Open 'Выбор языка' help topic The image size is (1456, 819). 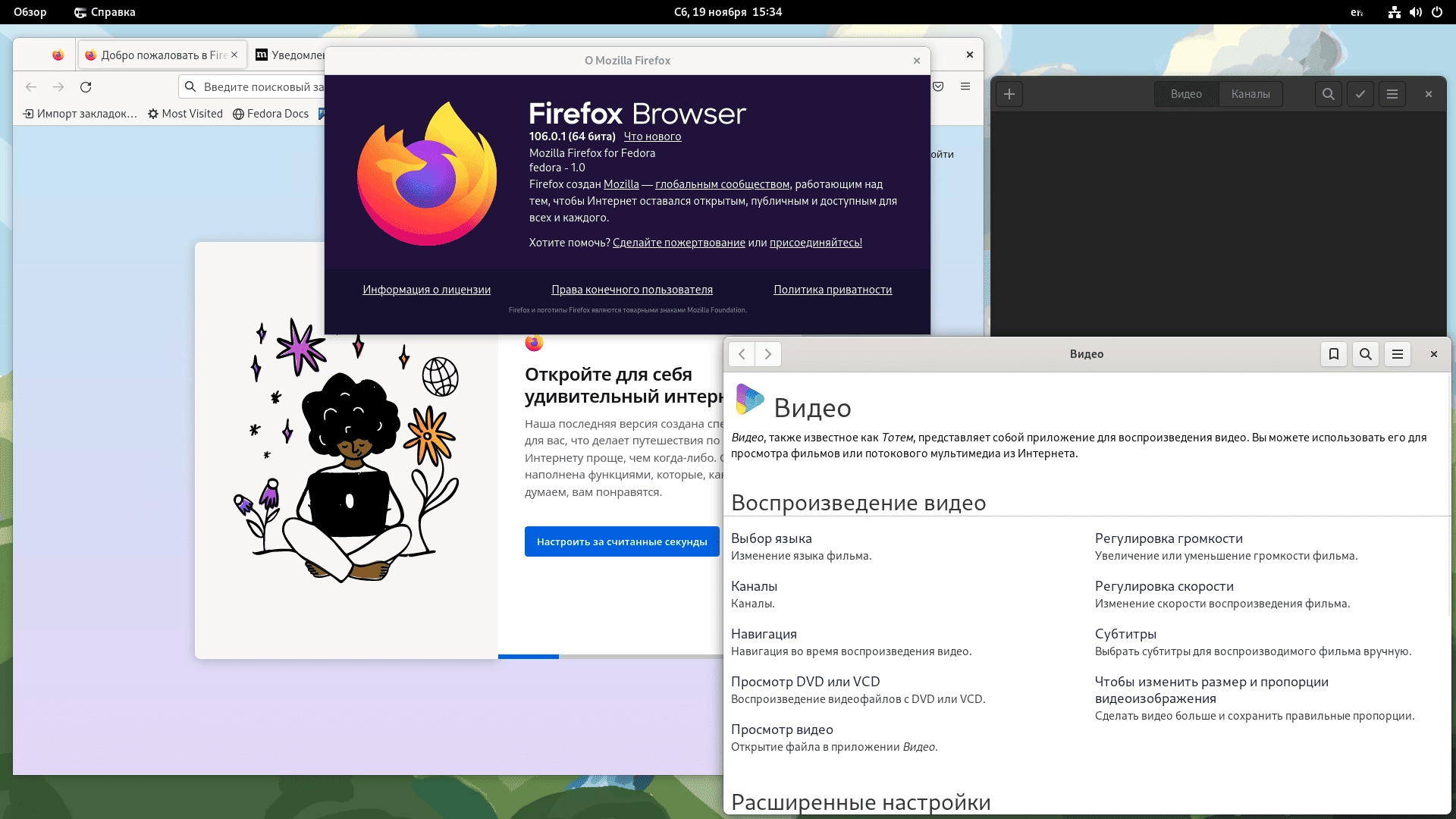(x=771, y=538)
